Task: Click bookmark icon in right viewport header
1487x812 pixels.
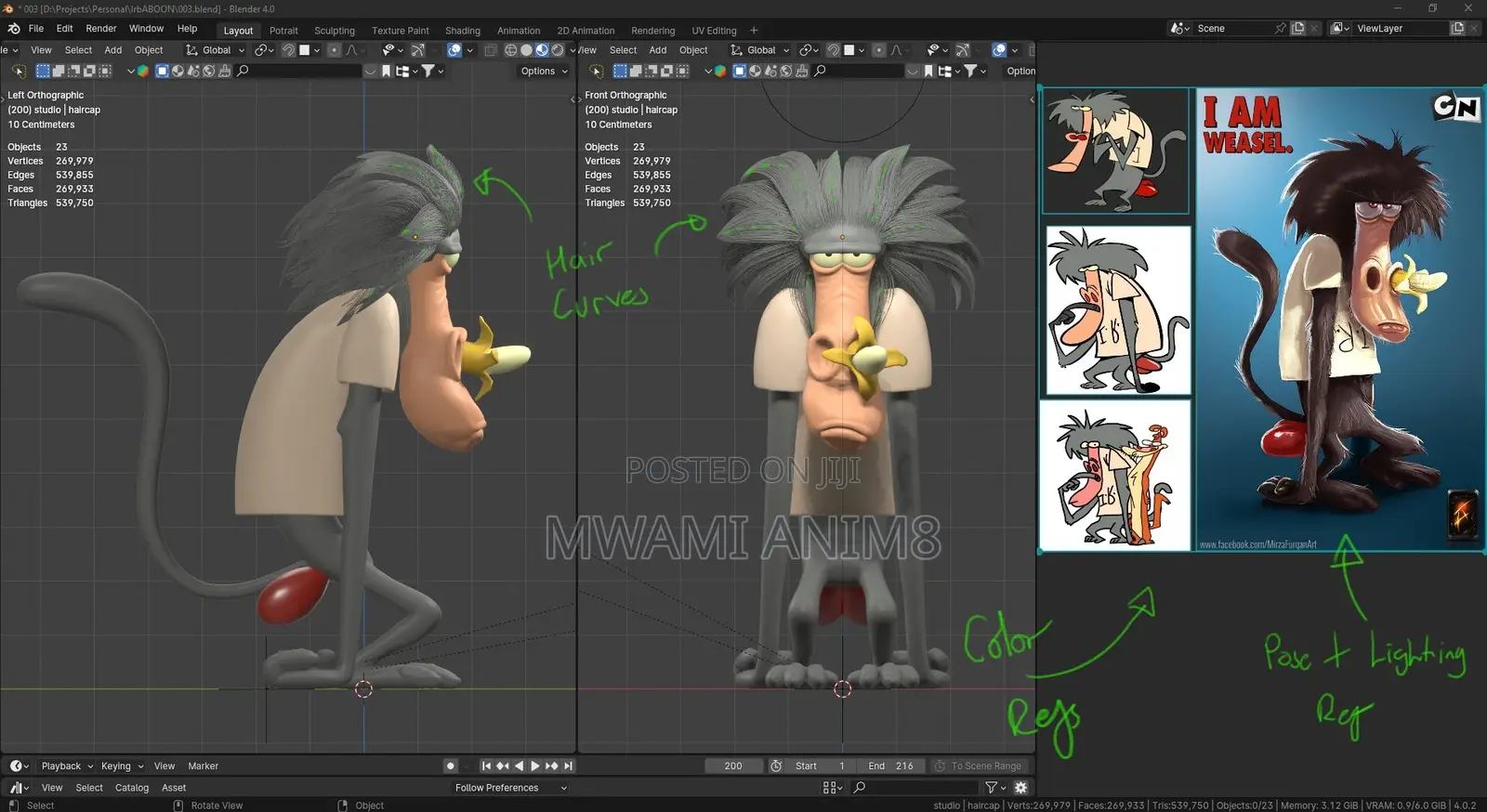Action: coord(928,71)
